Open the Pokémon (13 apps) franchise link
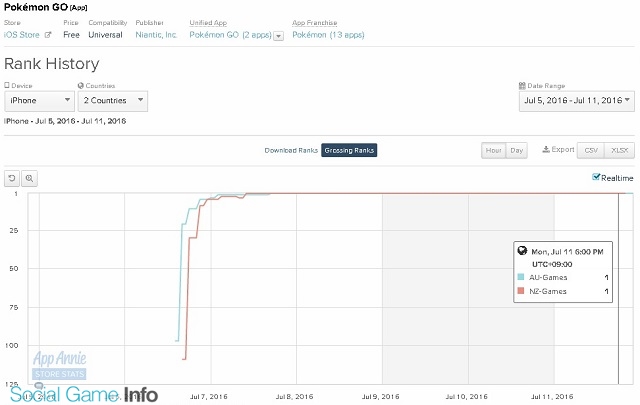Image resolution: width=640 pixels, height=405 pixels. [328, 35]
